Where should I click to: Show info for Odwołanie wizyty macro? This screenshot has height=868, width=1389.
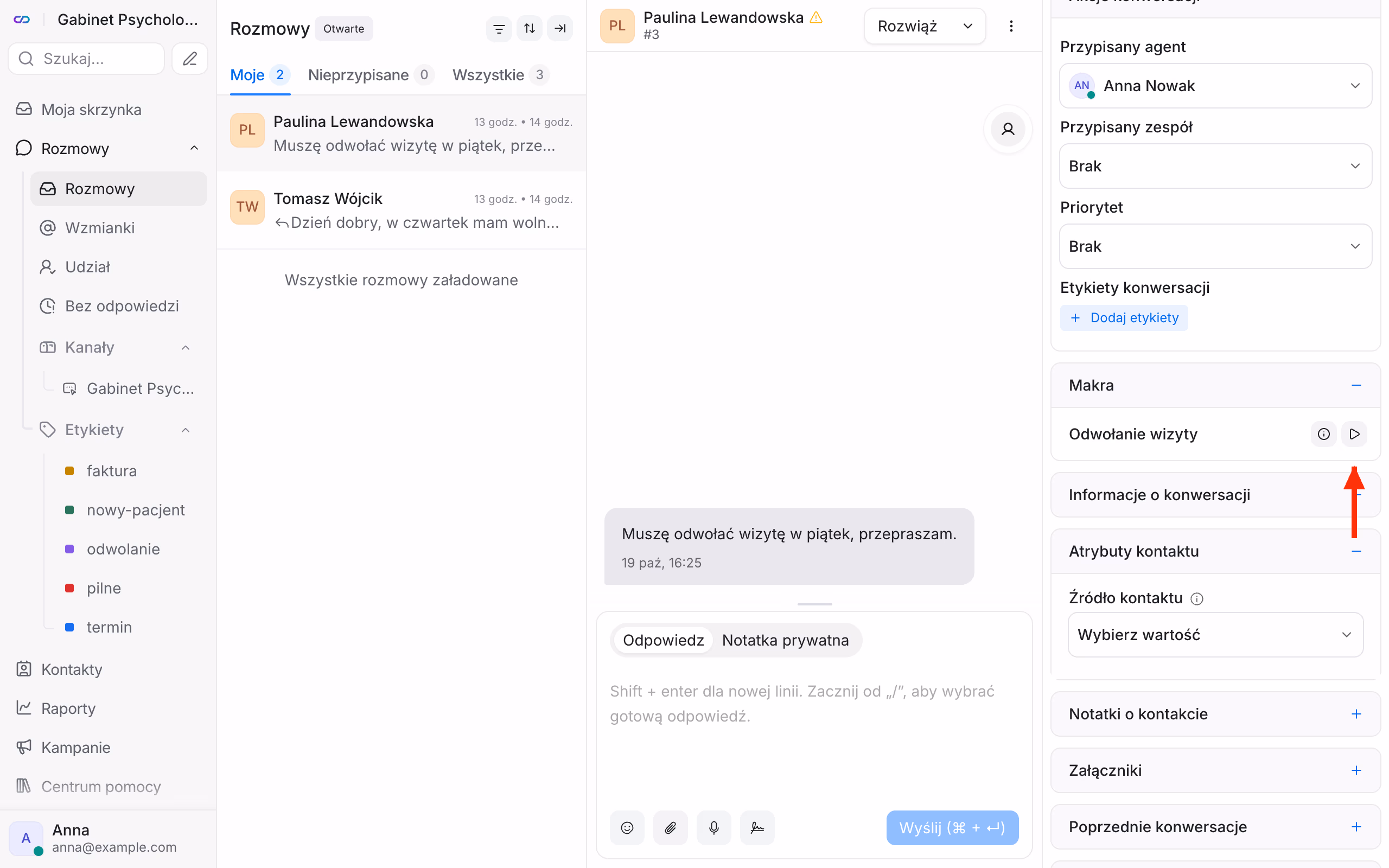1323,434
